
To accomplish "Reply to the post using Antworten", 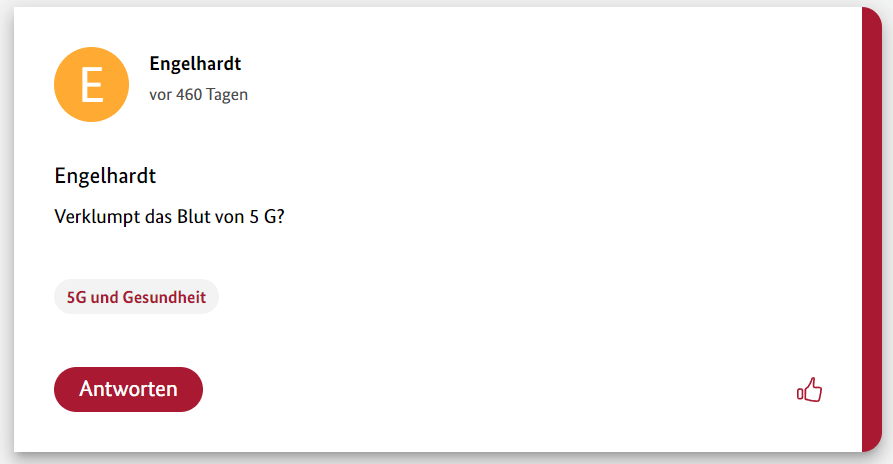I will pyautogui.click(x=128, y=389).
